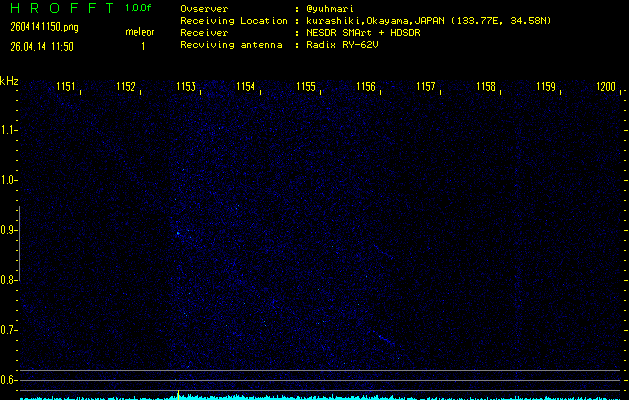Select the 1.00f version label
The height and width of the screenshot is (400, 629).
[x=139, y=8]
